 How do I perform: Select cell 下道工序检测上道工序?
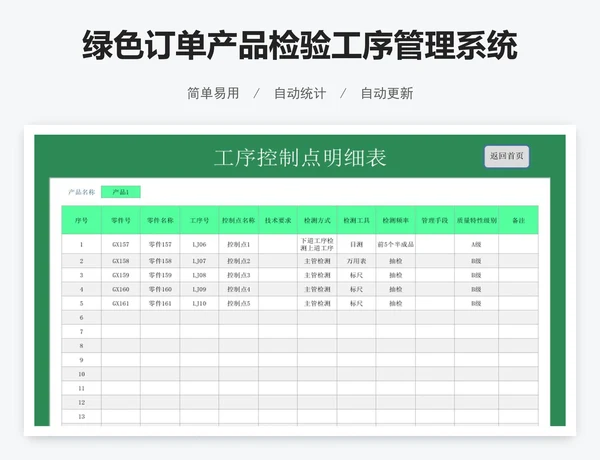coord(317,244)
